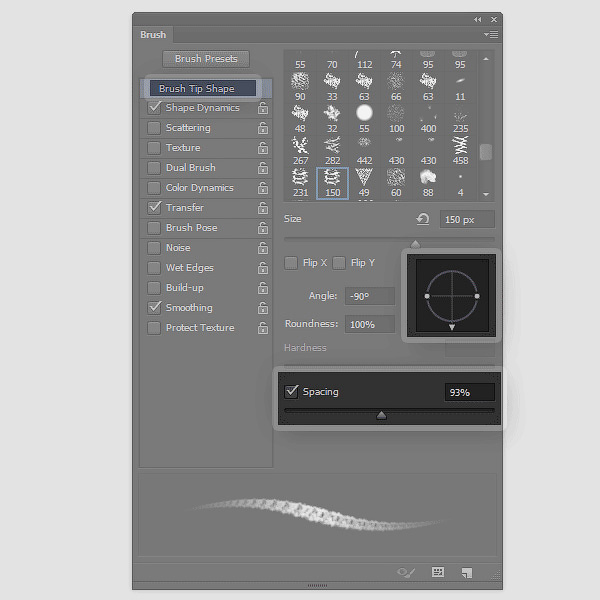
Task: Select the Brush Tip Shape section
Action: coord(203,88)
